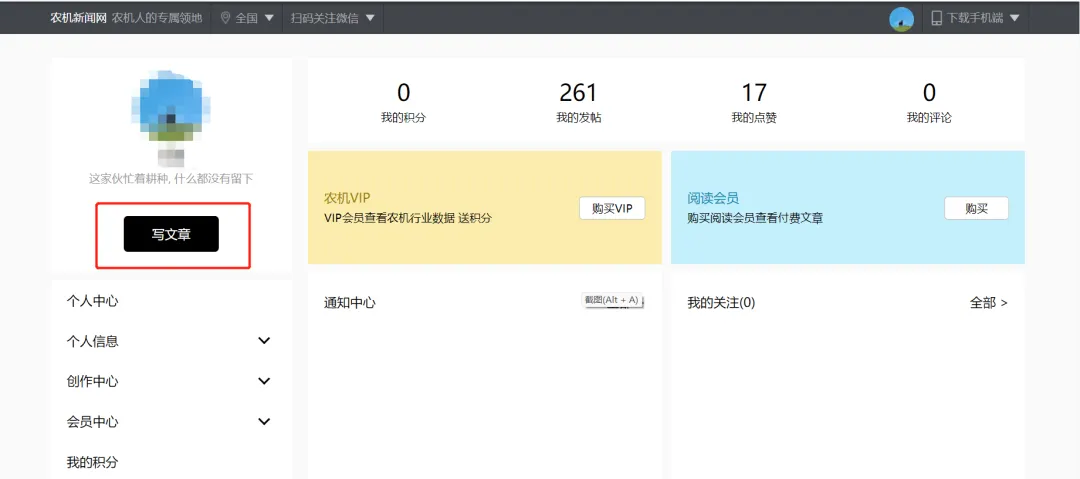Image resolution: width=1080 pixels, height=479 pixels.
Task: Click the black 写文章 button
Action: (x=171, y=234)
